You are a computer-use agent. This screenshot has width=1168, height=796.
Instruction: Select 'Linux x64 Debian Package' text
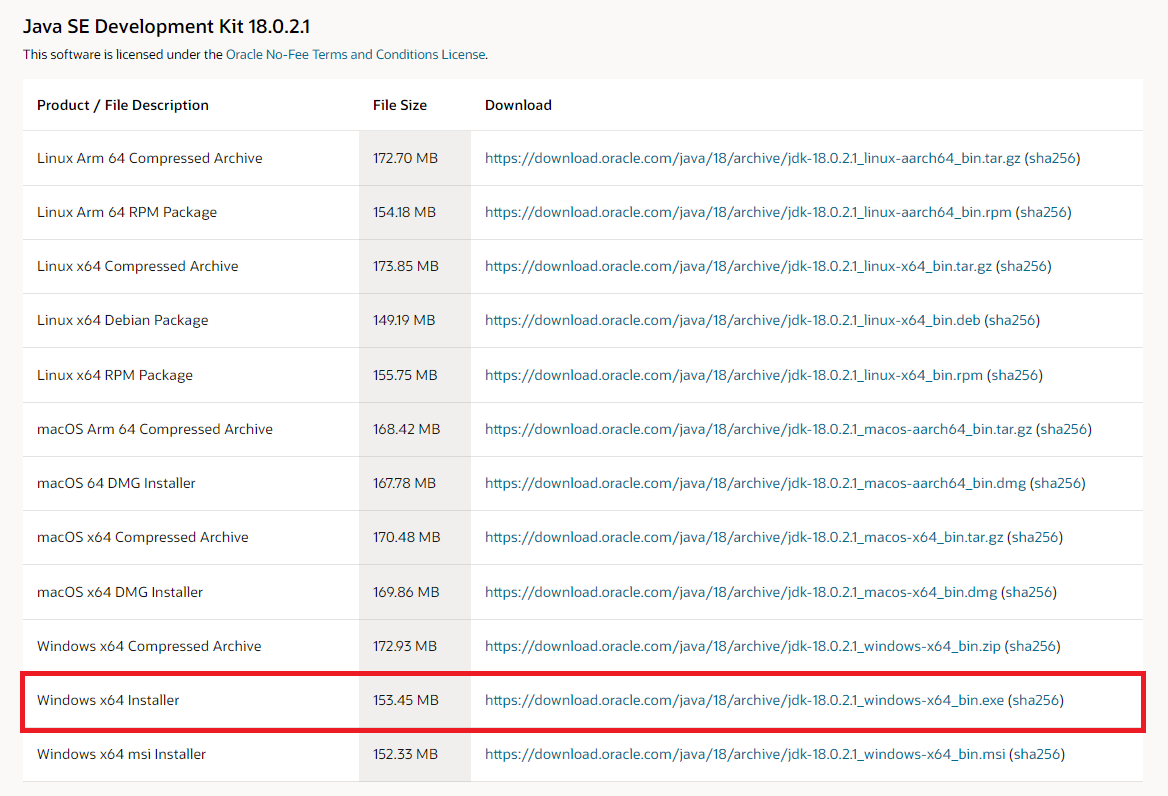pyautogui.click(x=123, y=320)
